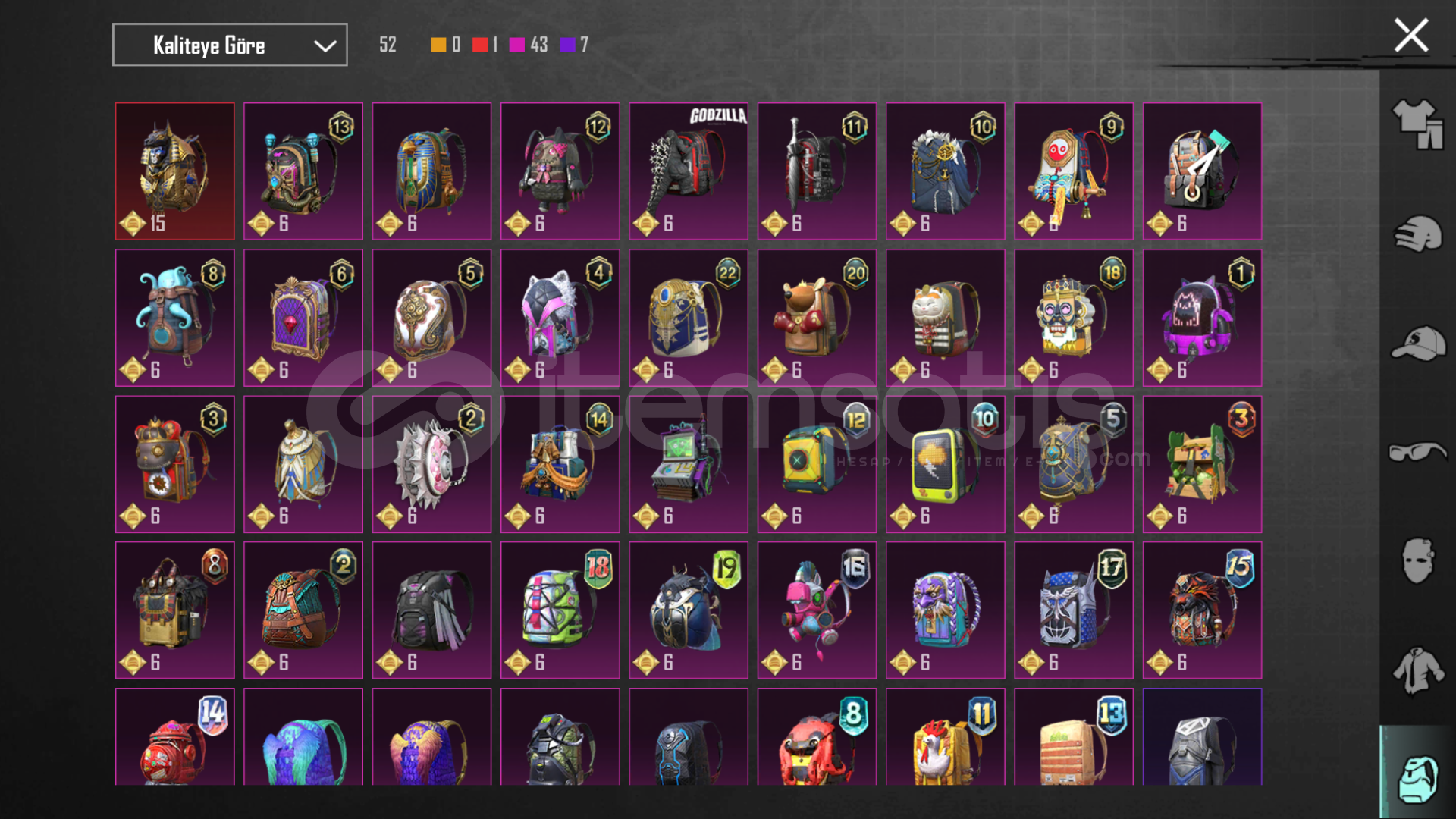This screenshot has width=1456, height=819.
Task: Switch to the cap hat category
Action: (x=1417, y=344)
